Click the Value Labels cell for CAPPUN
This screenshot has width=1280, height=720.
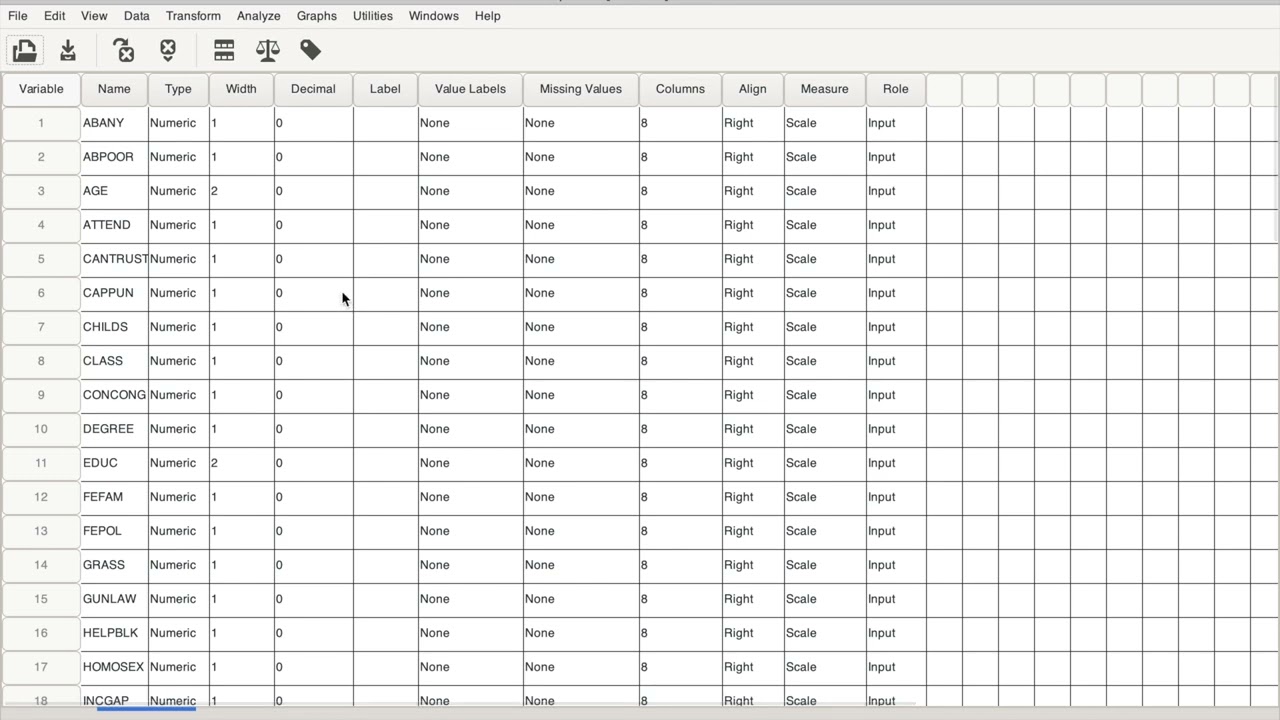tap(470, 293)
